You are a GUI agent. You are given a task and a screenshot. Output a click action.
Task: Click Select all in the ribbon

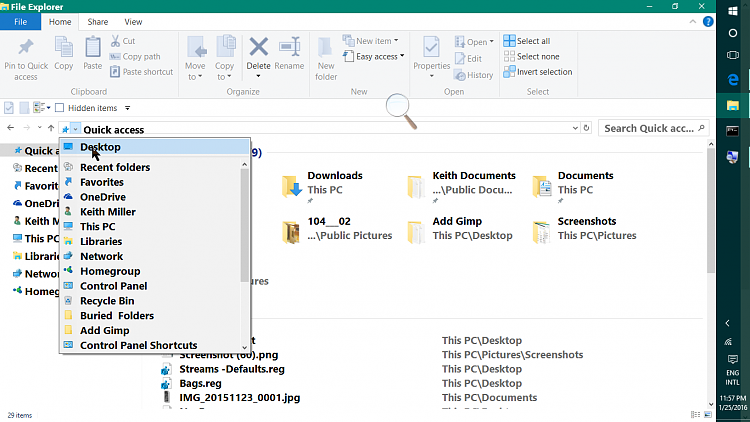(527, 41)
